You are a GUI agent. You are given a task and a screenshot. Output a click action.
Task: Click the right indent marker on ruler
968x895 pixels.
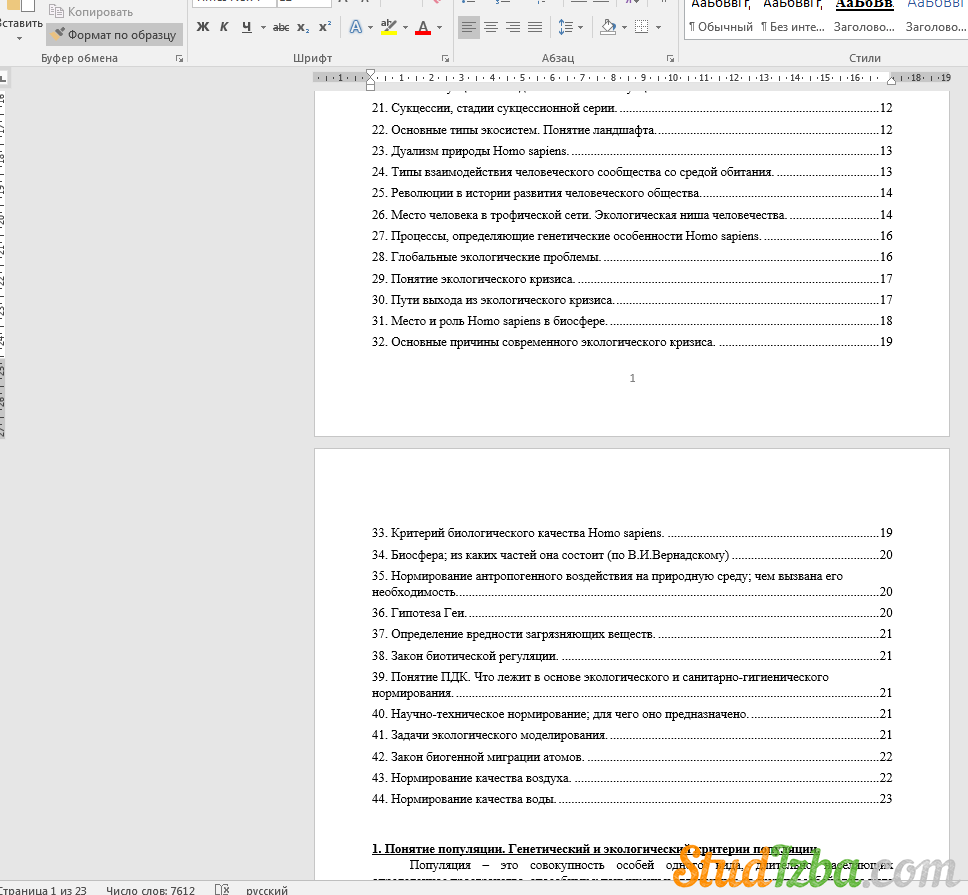click(891, 81)
